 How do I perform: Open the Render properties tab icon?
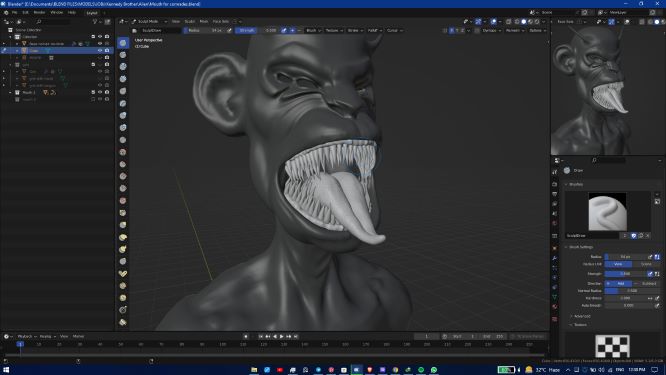point(555,184)
